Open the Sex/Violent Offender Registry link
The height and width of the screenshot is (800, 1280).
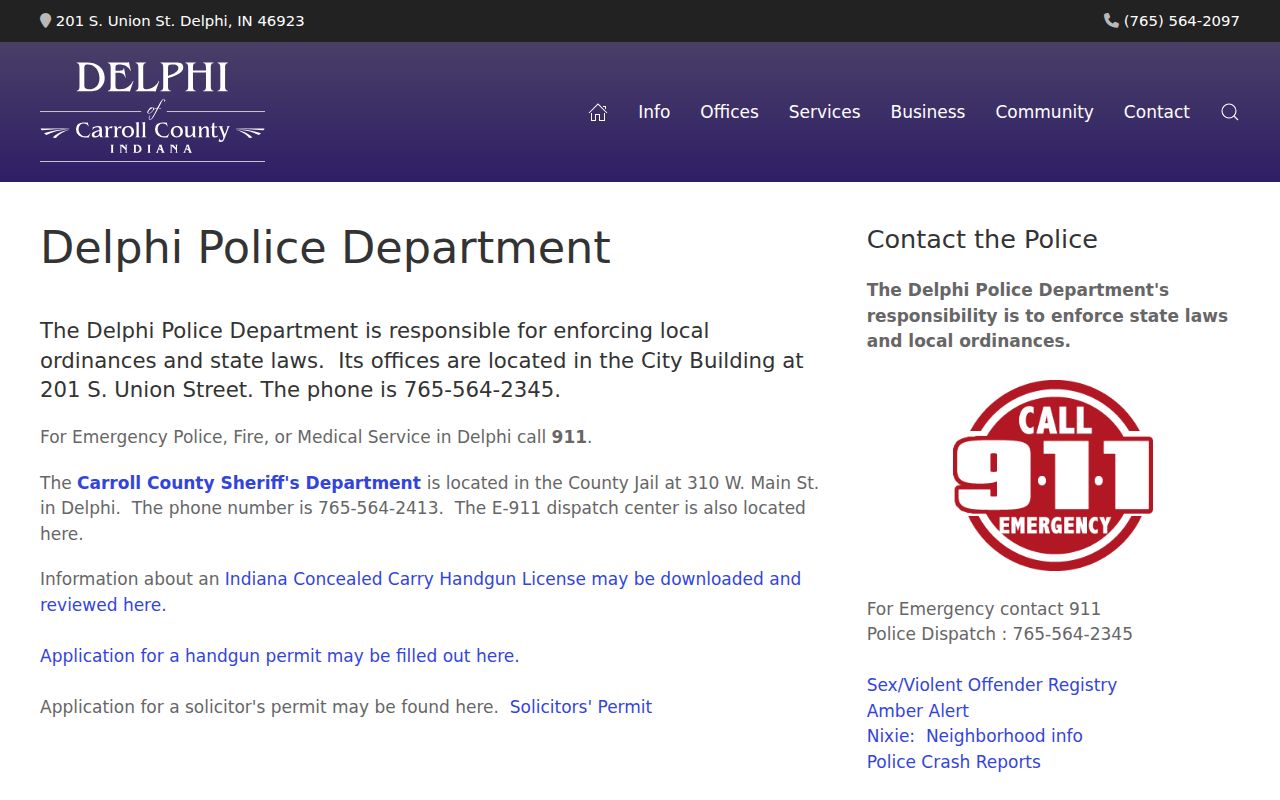[x=992, y=685]
